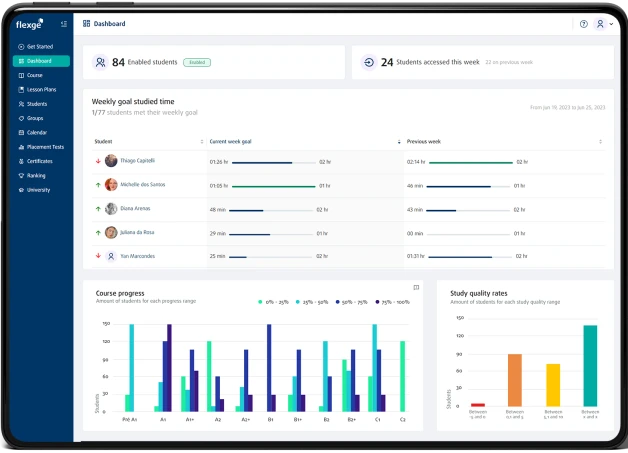This screenshot has height=453, width=628.
Task: Click the Enabled status badge
Action: 197,62
